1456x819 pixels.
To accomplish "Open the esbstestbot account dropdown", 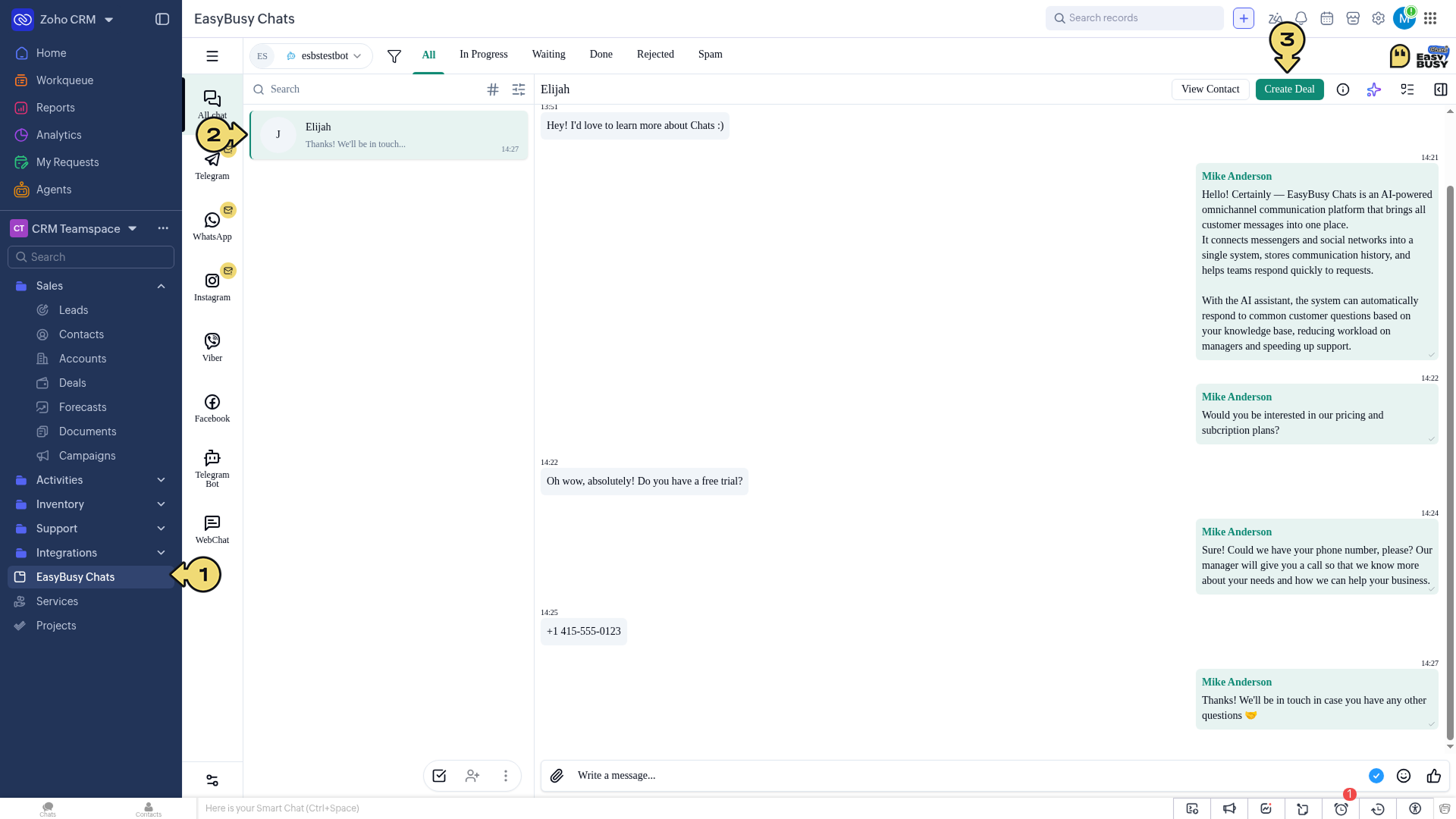I will pos(323,56).
